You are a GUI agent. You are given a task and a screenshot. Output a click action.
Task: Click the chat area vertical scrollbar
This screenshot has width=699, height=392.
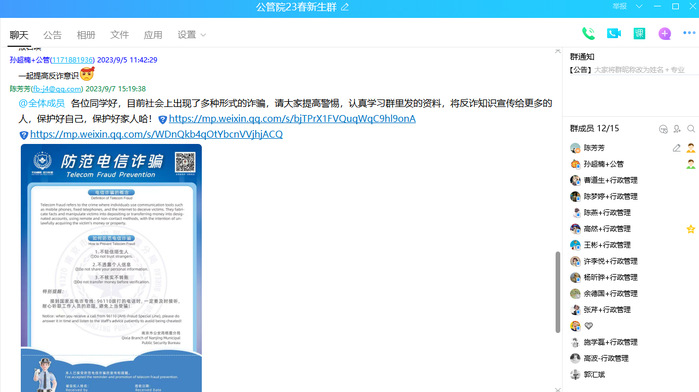557,292
